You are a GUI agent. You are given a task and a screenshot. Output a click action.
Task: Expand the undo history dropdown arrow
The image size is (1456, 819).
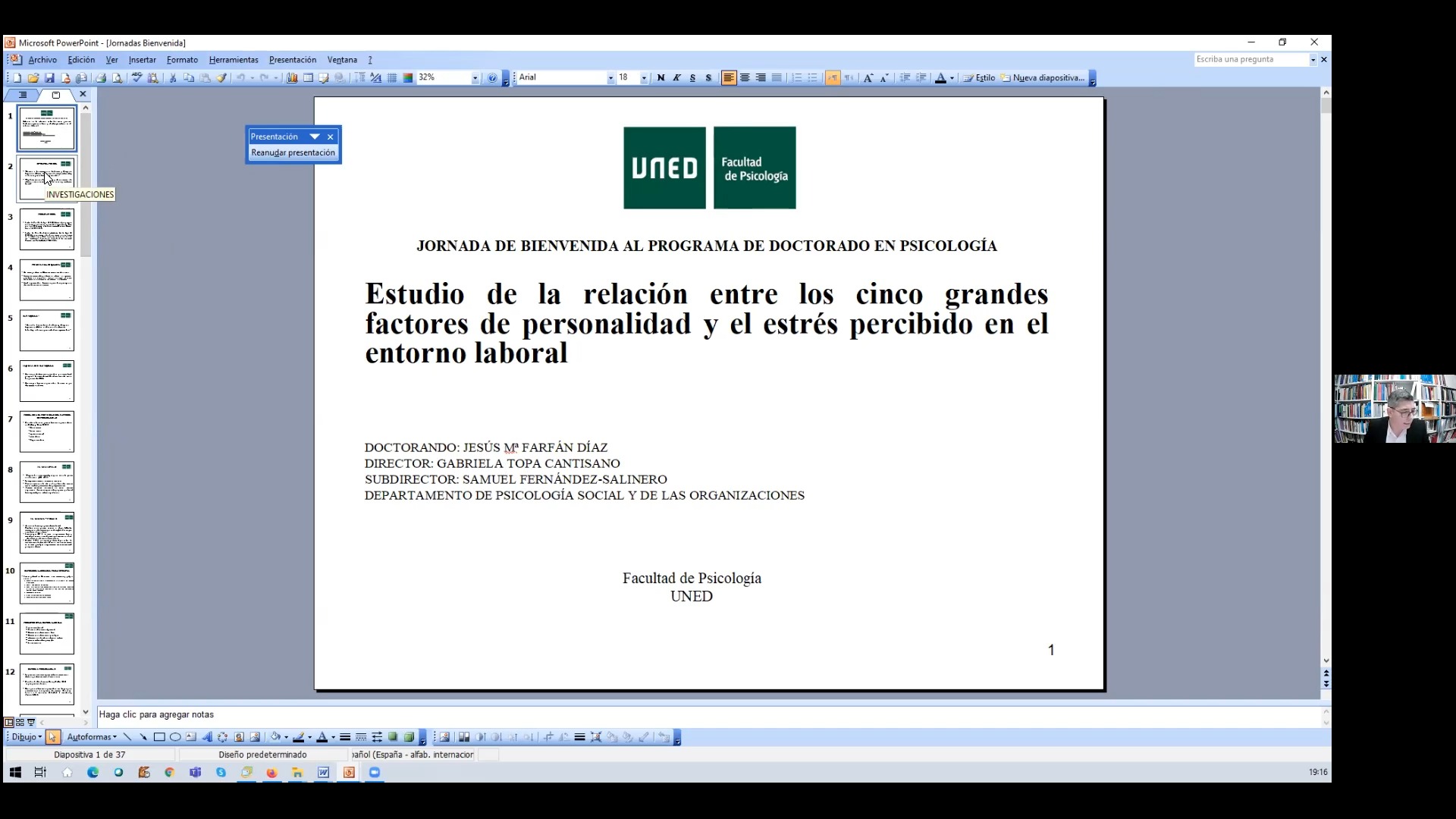253,78
